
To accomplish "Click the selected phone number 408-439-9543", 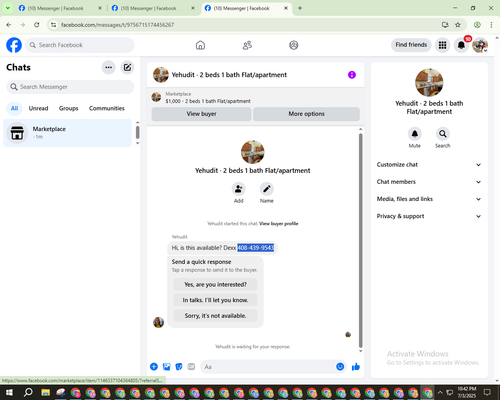I will click(x=256, y=248).
